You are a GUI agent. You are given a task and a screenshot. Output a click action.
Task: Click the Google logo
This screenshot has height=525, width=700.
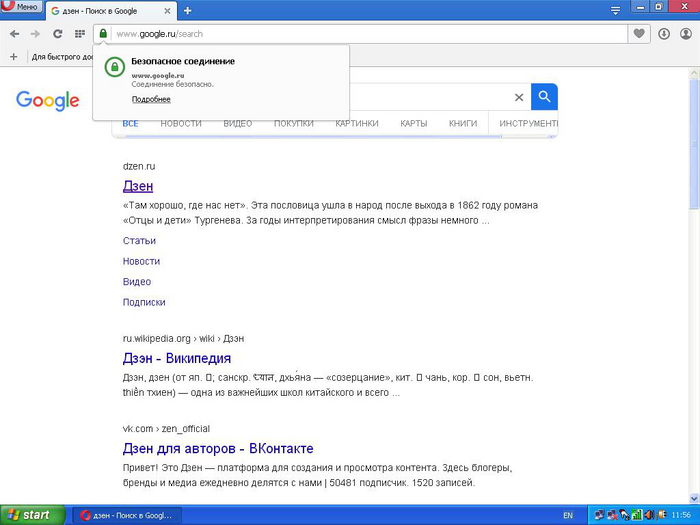(x=47, y=101)
